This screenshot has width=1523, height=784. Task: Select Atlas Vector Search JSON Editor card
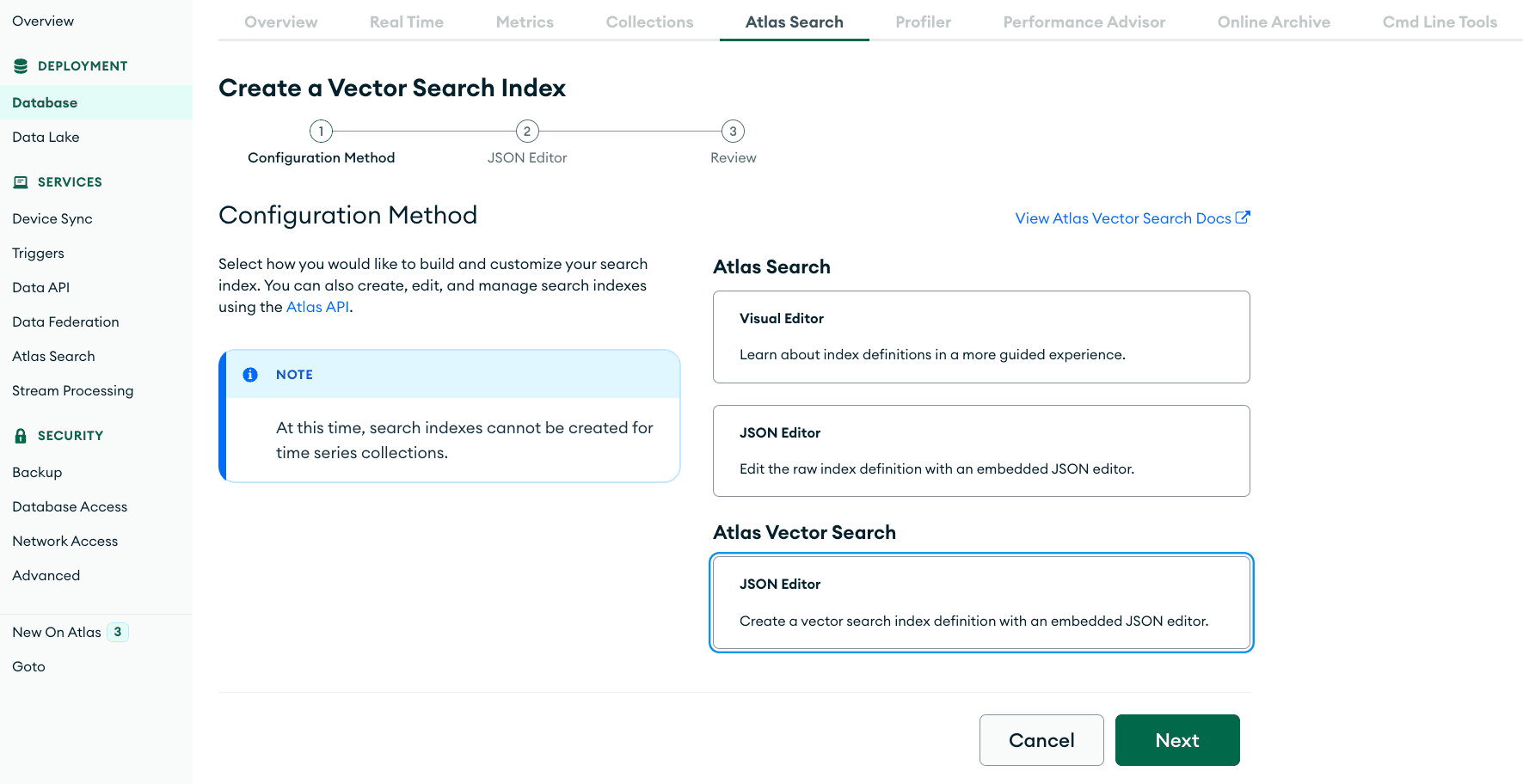pos(980,603)
